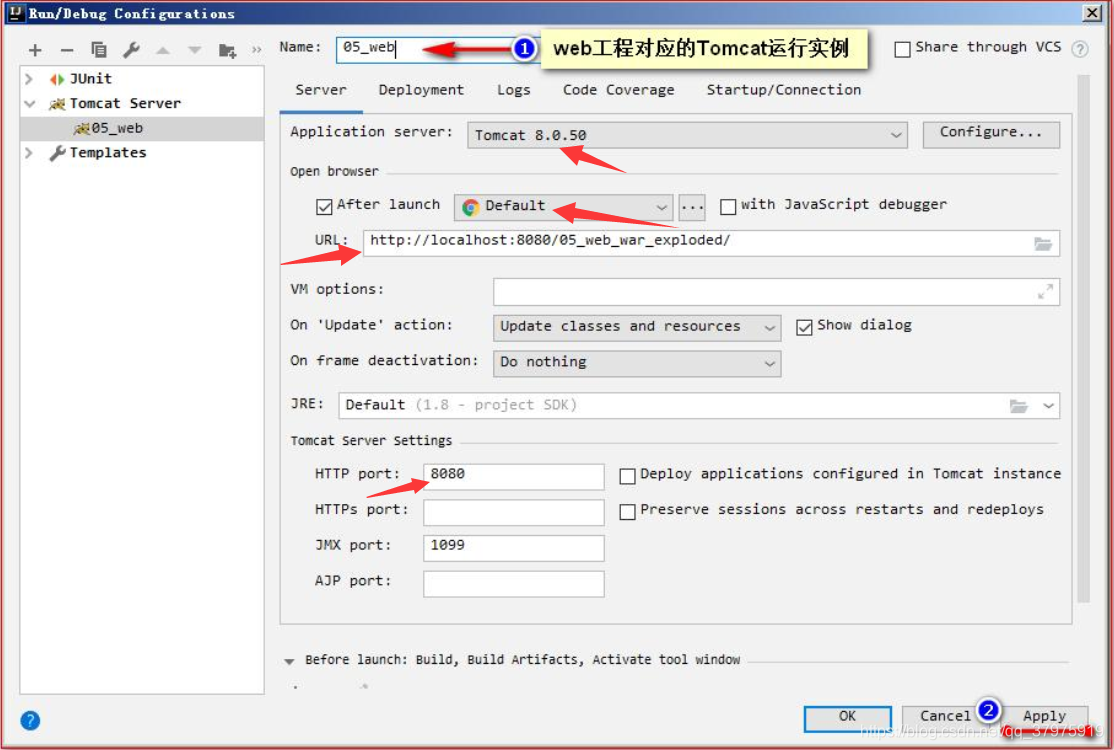1114x750 pixels.
Task: Open browser selection with the ellipsis button
Action: click(692, 207)
